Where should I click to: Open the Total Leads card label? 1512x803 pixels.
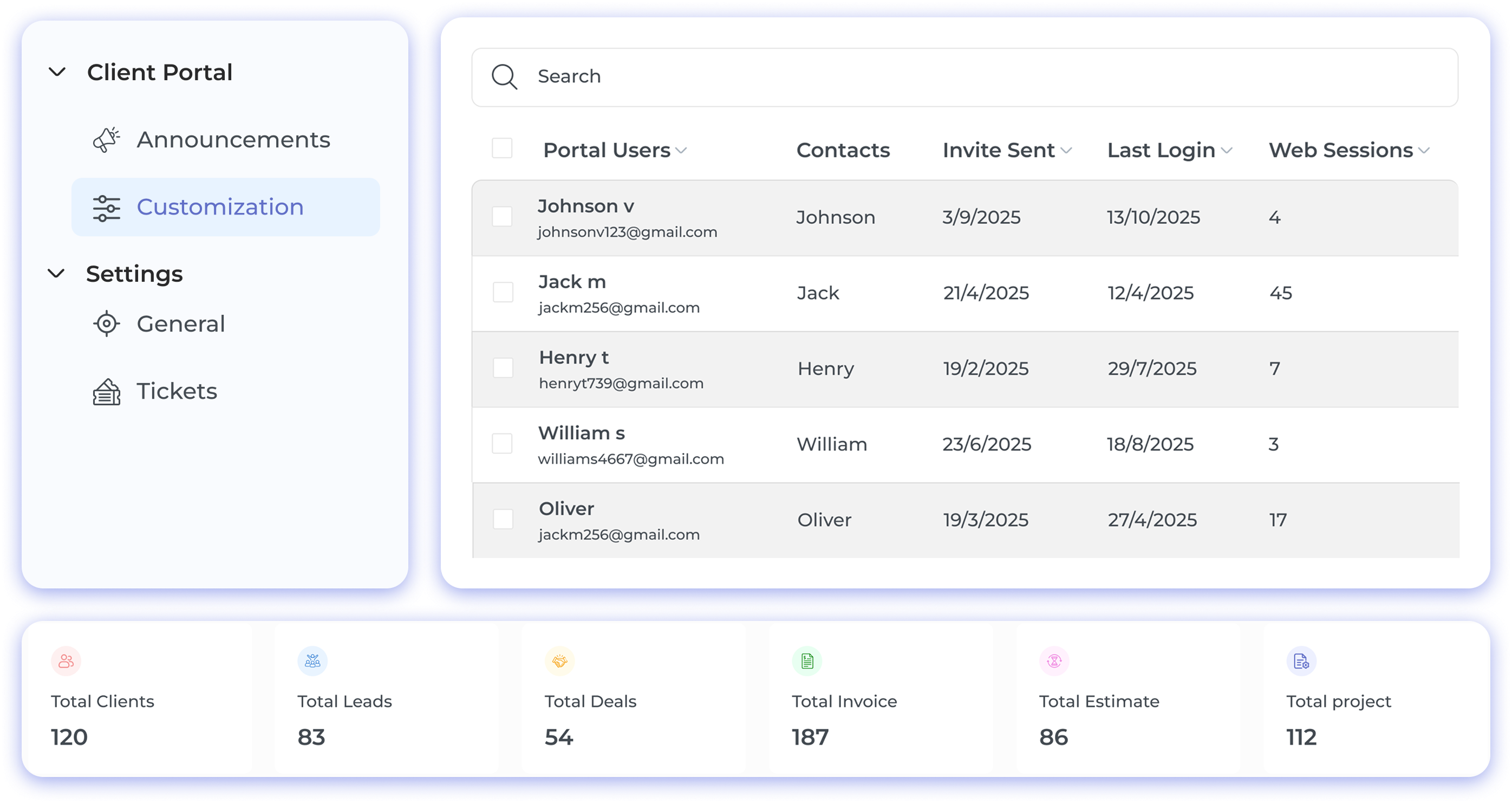pyautogui.click(x=344, y=701)
